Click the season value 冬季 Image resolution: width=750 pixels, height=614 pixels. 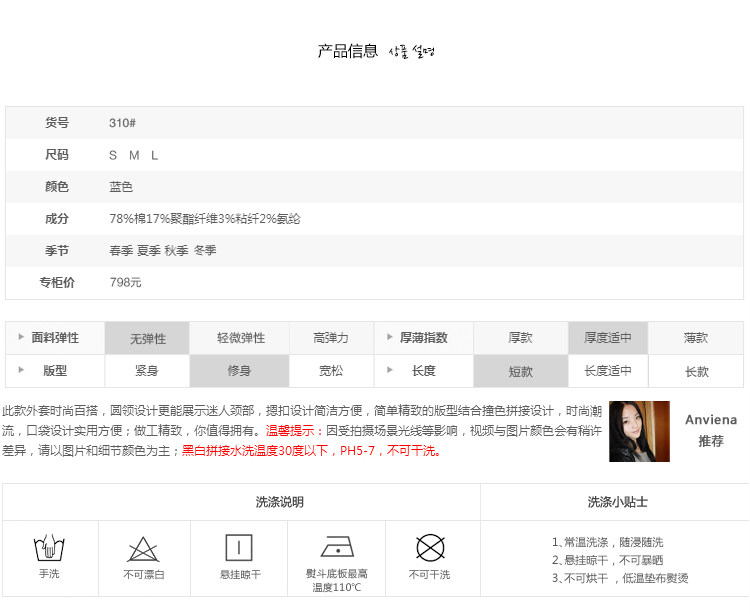(x=205, y=251)
